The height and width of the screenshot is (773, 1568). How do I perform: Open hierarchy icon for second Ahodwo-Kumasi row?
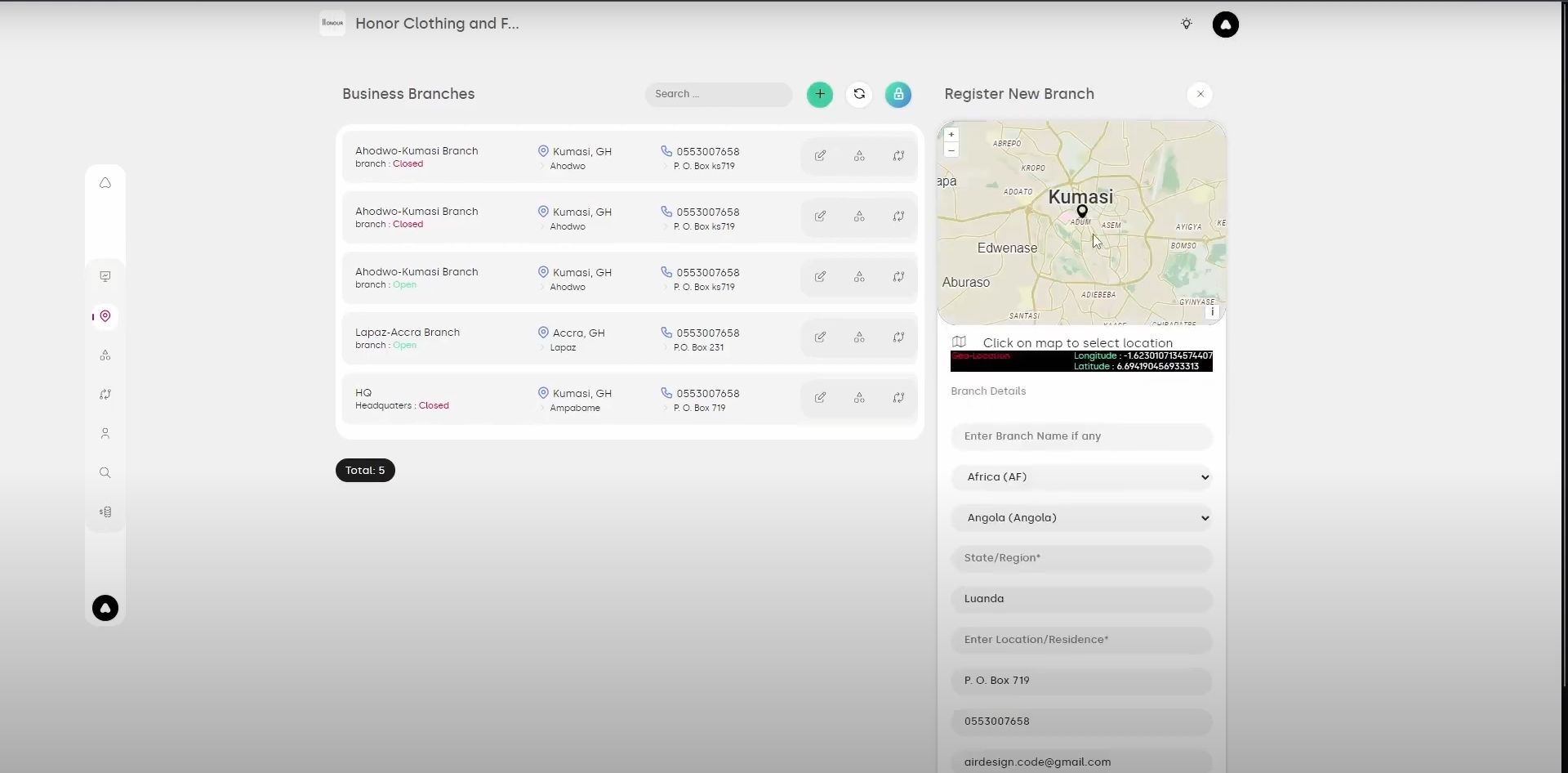point(859,216)
